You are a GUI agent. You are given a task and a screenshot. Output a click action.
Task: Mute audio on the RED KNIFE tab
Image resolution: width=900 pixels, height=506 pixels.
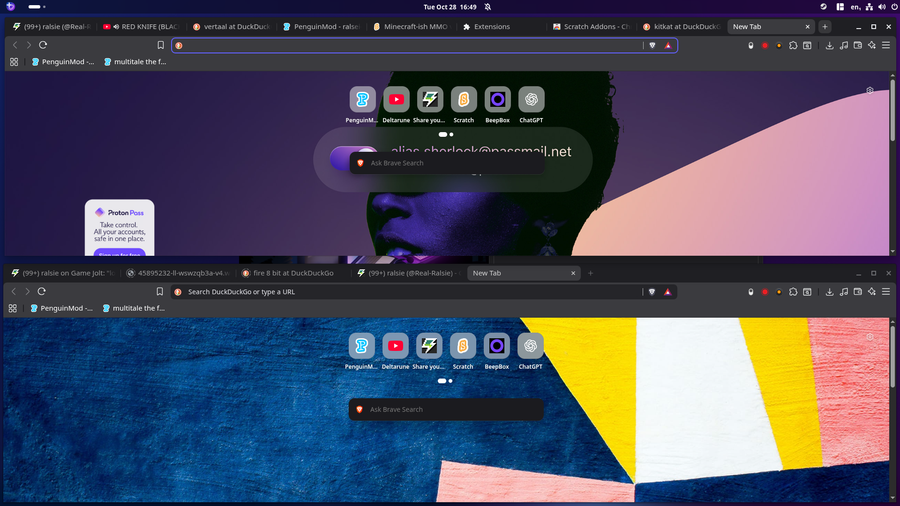(116, 26)
